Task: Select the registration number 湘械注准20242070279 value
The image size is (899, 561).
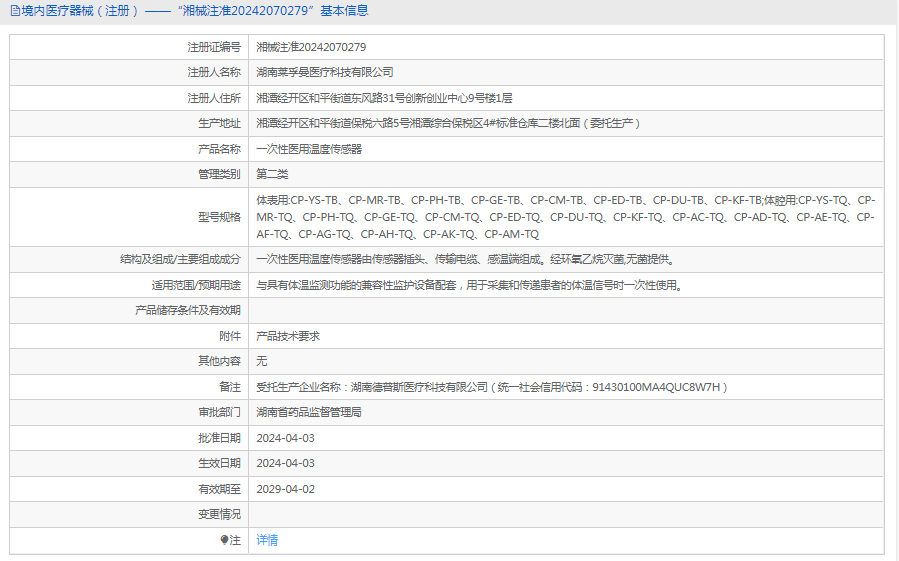Action: [311, 47]
